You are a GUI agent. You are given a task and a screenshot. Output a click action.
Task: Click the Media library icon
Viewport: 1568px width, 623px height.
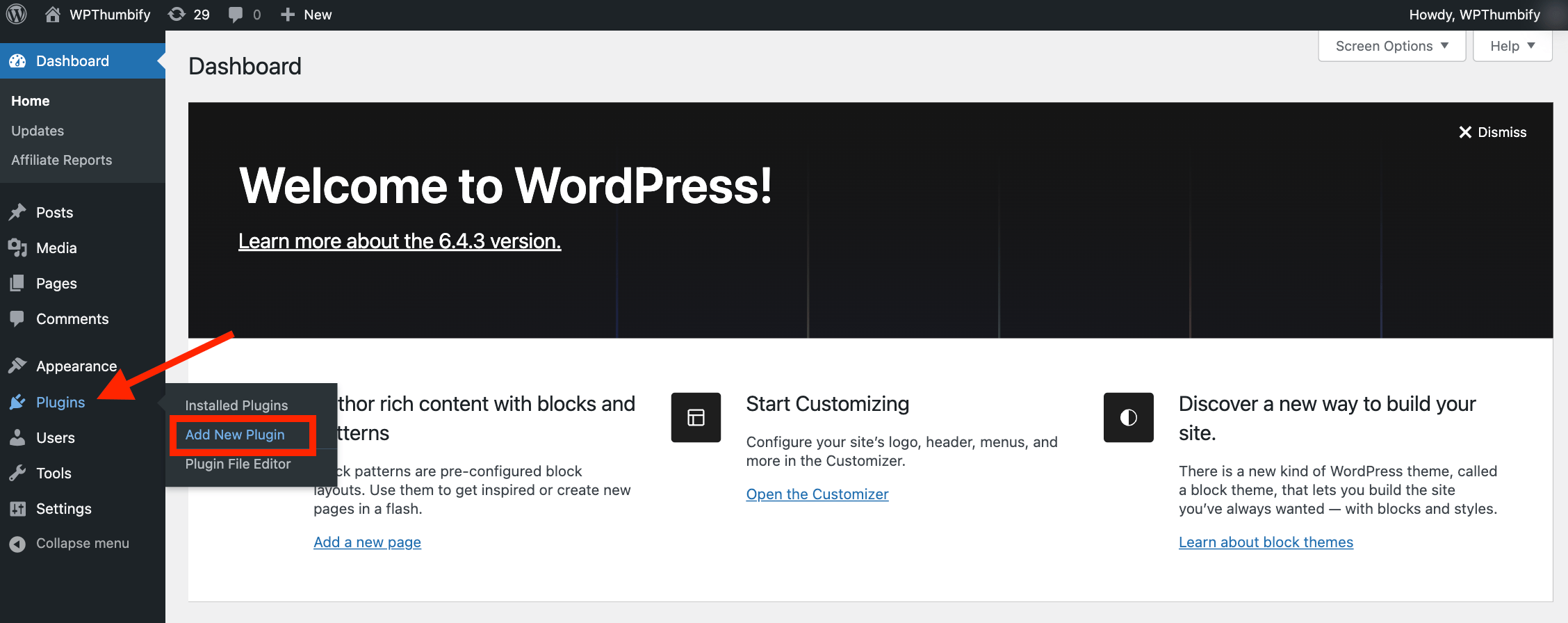(x=17, y=248)
